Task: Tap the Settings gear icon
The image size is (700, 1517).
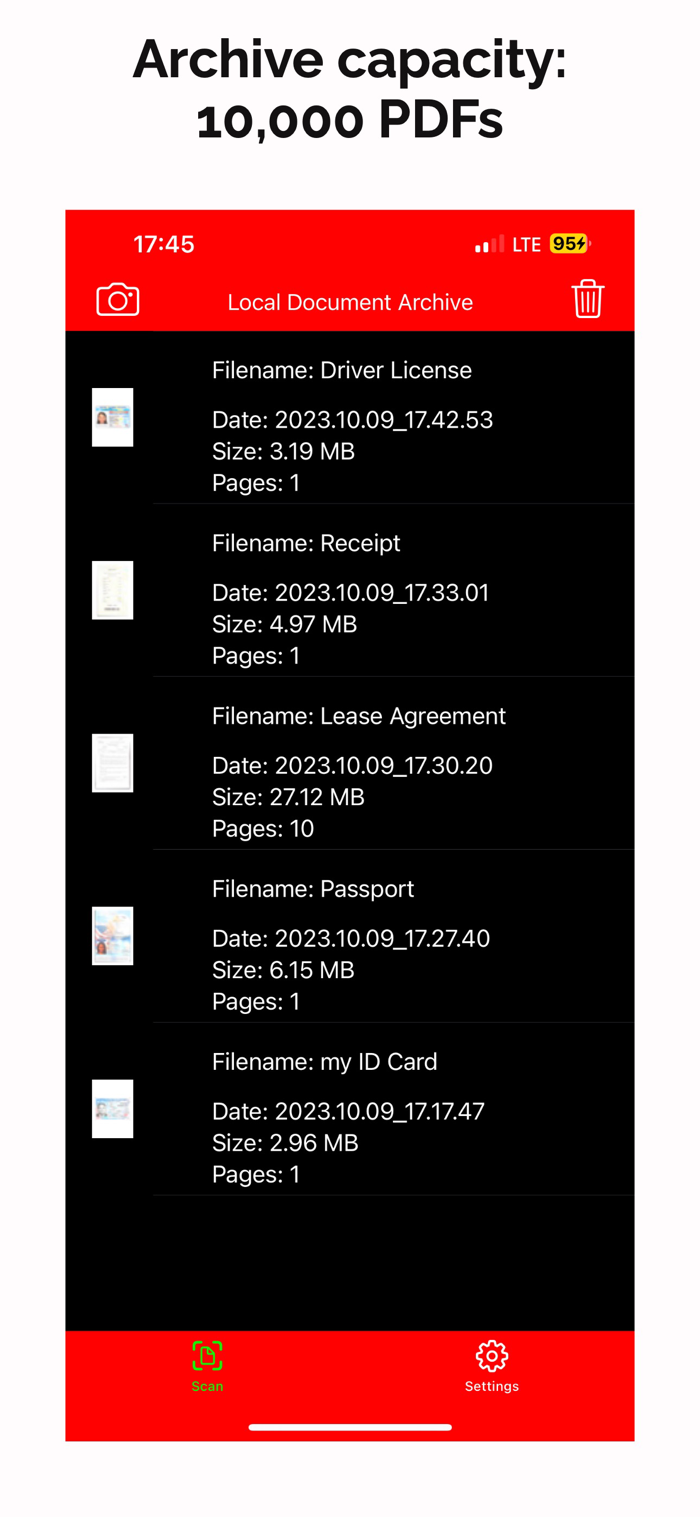Action: click(492, 1356)
